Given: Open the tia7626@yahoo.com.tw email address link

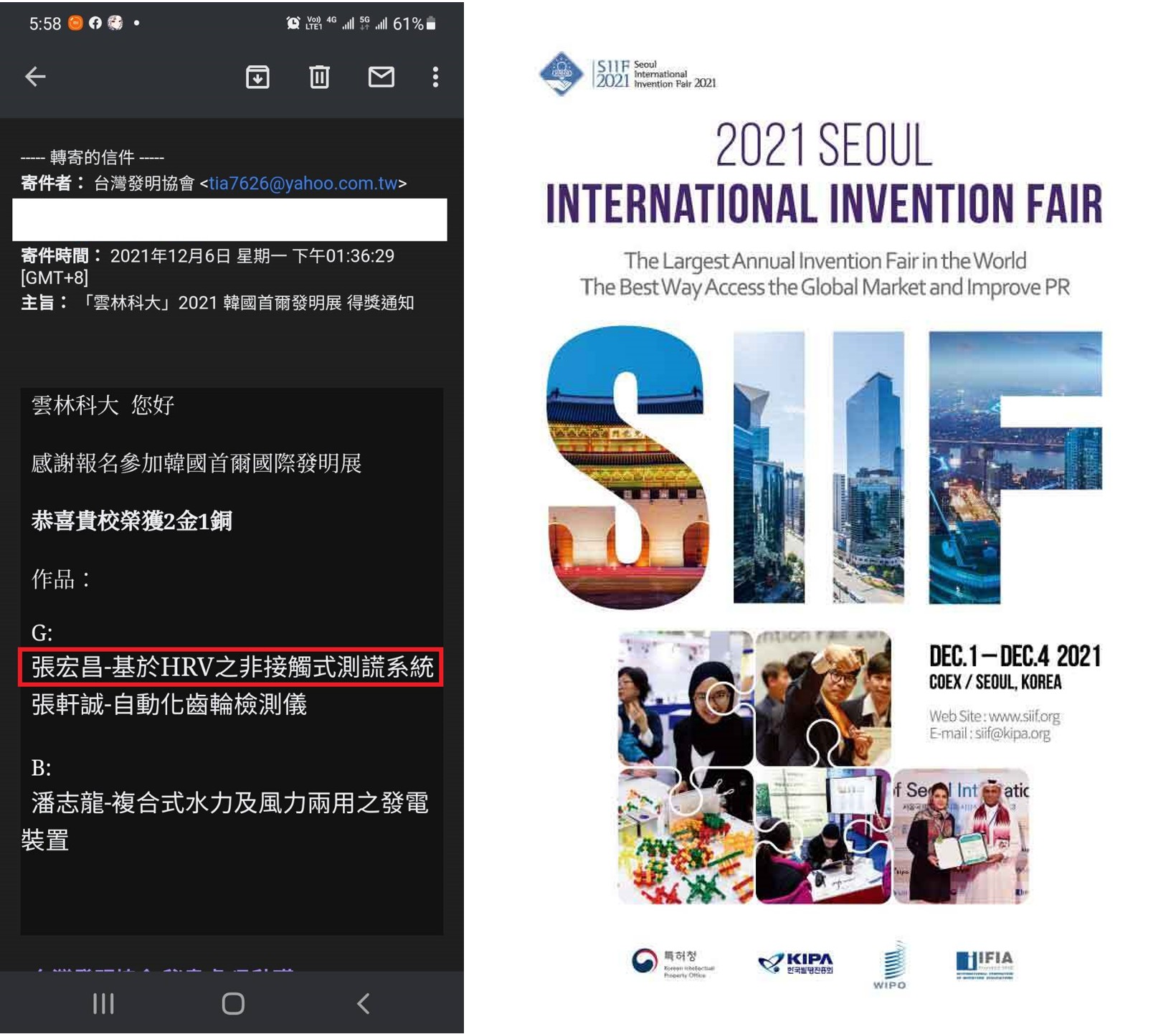Looking at the screenshot, I should click(x=303, y=184).
